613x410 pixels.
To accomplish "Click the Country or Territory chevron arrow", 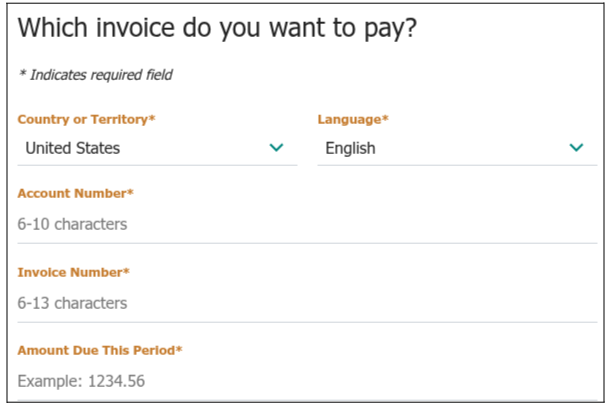I will (277, 148).
